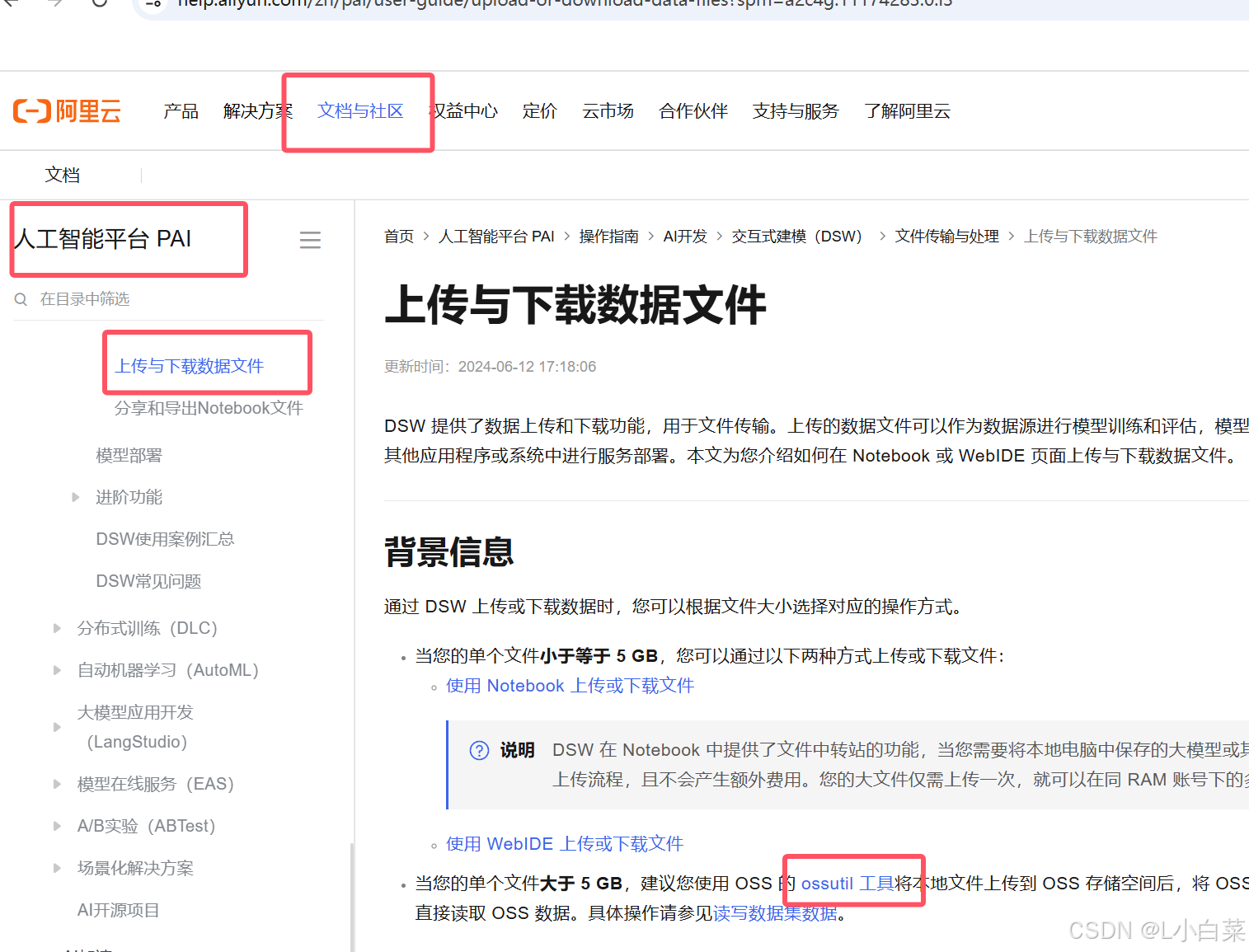Expand the 分布式训练 (DLC) arrow
This screenshot has height=952, width=1249.
(57, 628)
